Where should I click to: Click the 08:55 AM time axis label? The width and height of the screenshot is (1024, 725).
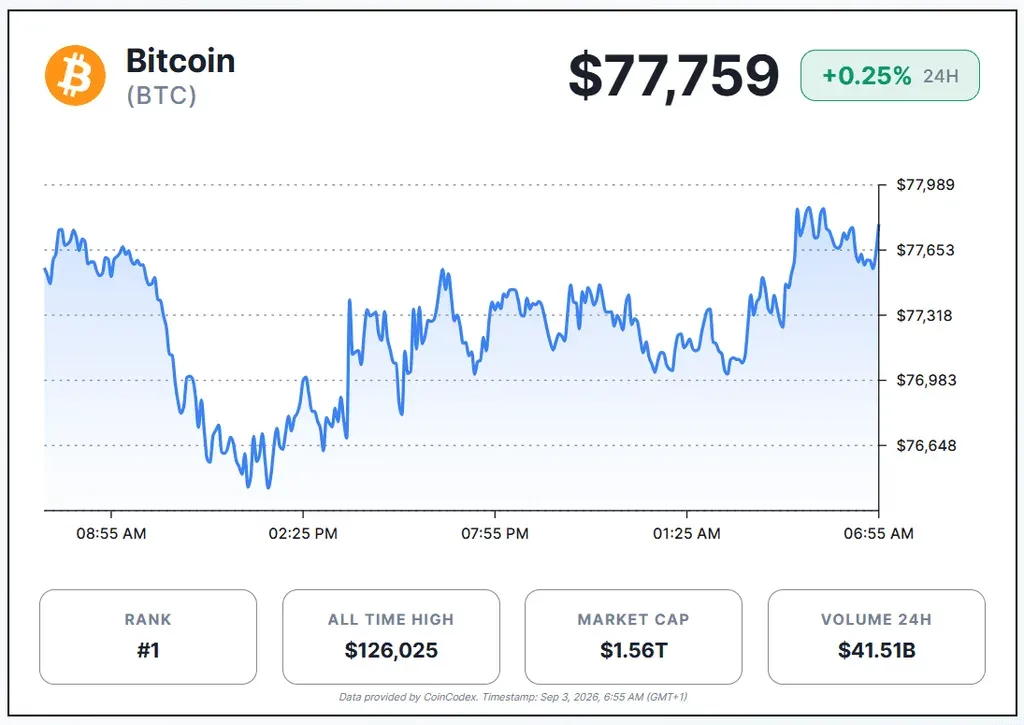111,534
